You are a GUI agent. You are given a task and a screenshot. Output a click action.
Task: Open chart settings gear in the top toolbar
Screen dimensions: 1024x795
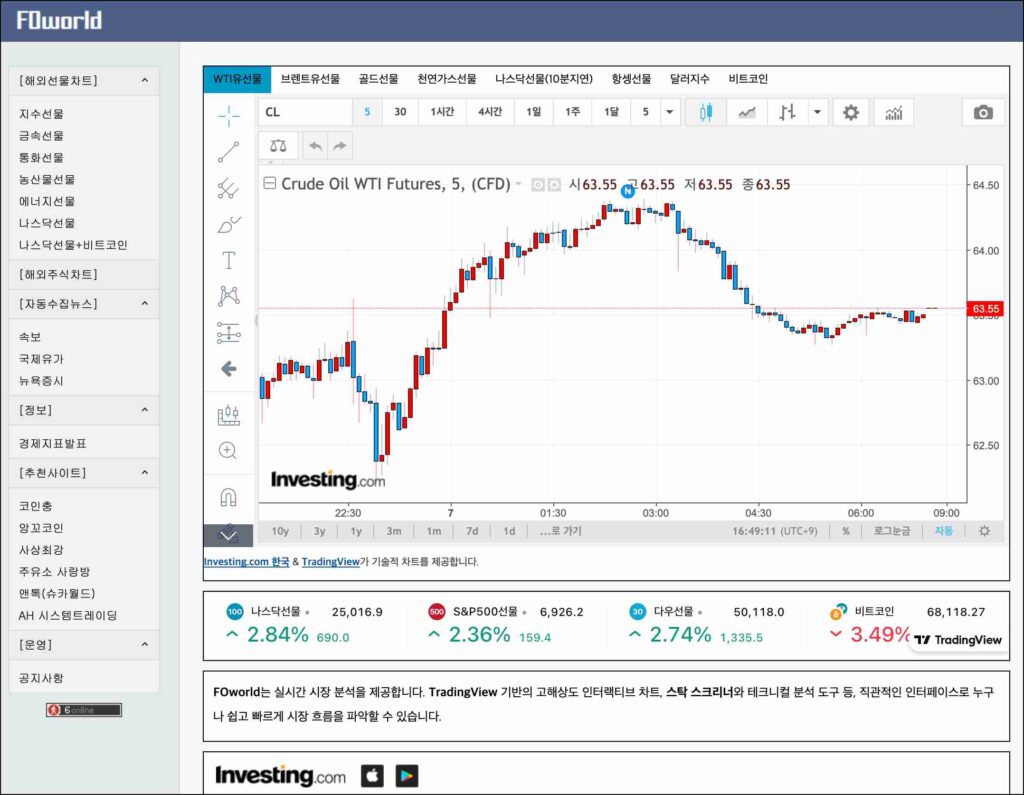pyautogui.click(x=850, y=112)
